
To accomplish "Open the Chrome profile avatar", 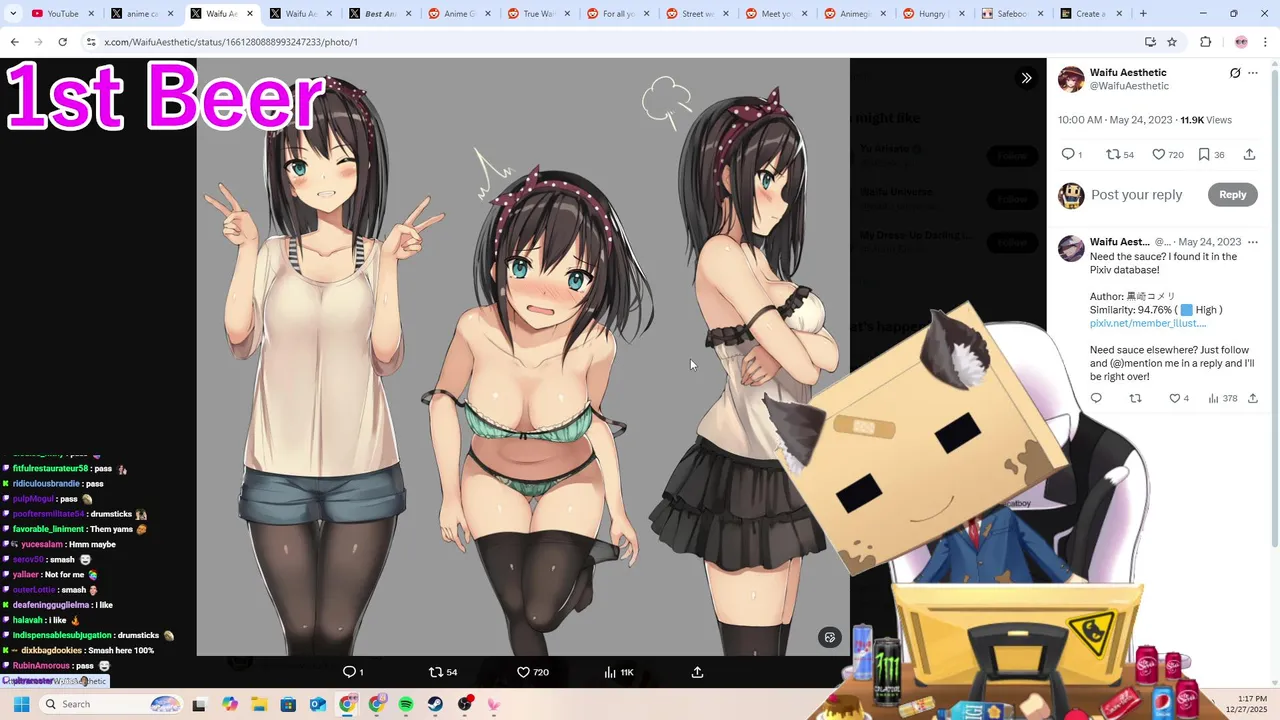I will [1241, 42].
